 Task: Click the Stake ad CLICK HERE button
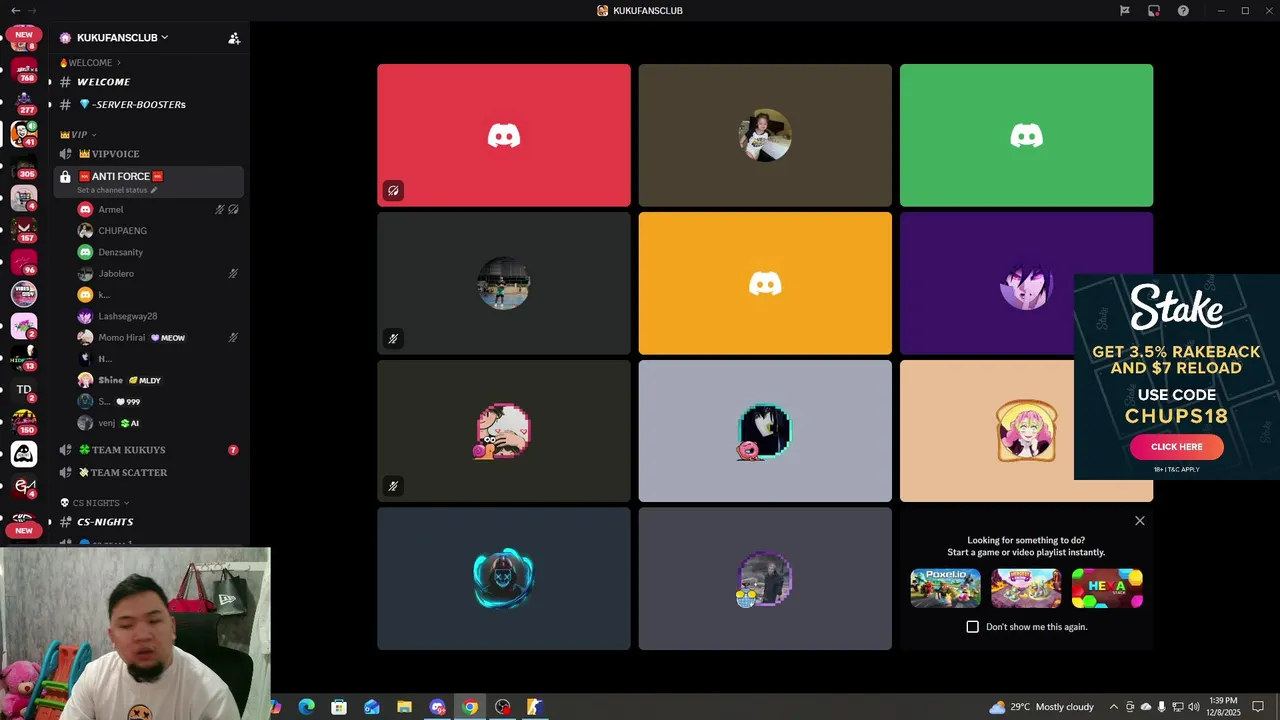[x=1177, y=447]
